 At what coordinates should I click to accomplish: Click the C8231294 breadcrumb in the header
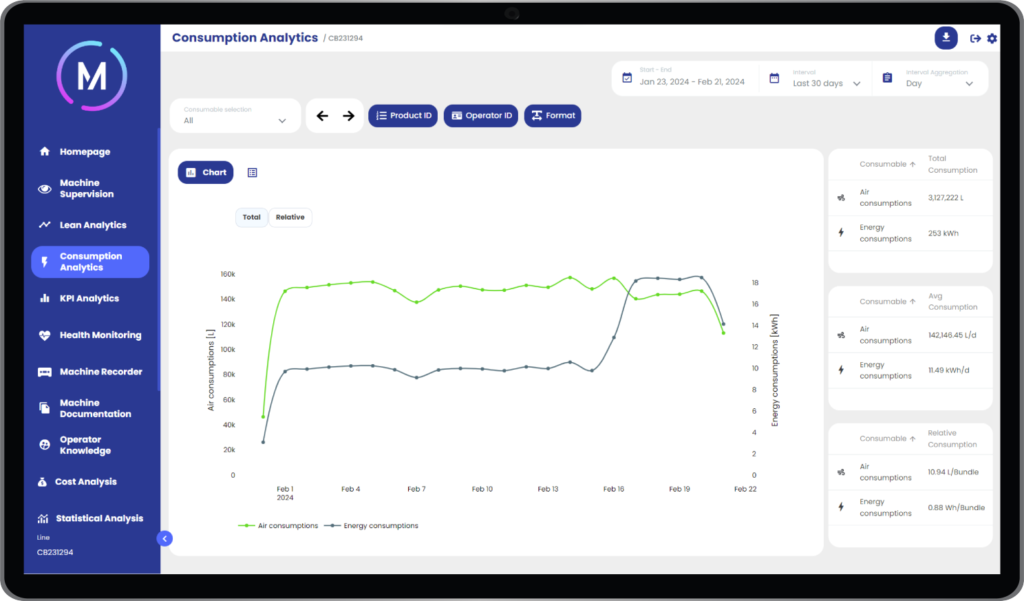coord(345,39)
